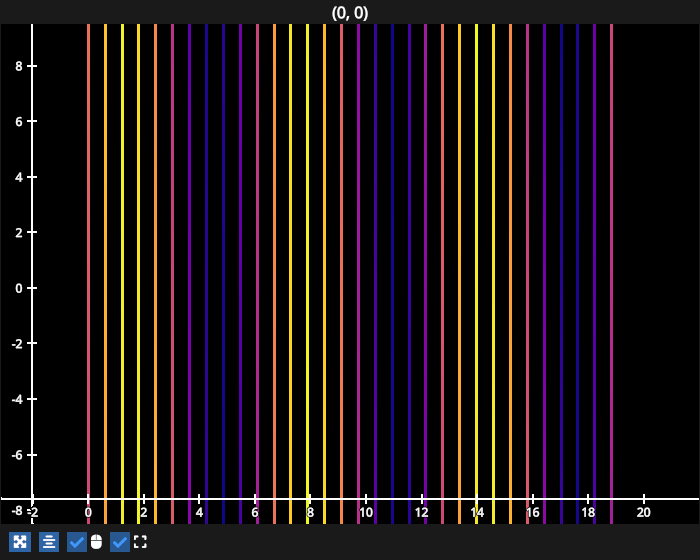
Task: Uncheck the mouse interaction checkbox
Action: [x=77, y=542]
